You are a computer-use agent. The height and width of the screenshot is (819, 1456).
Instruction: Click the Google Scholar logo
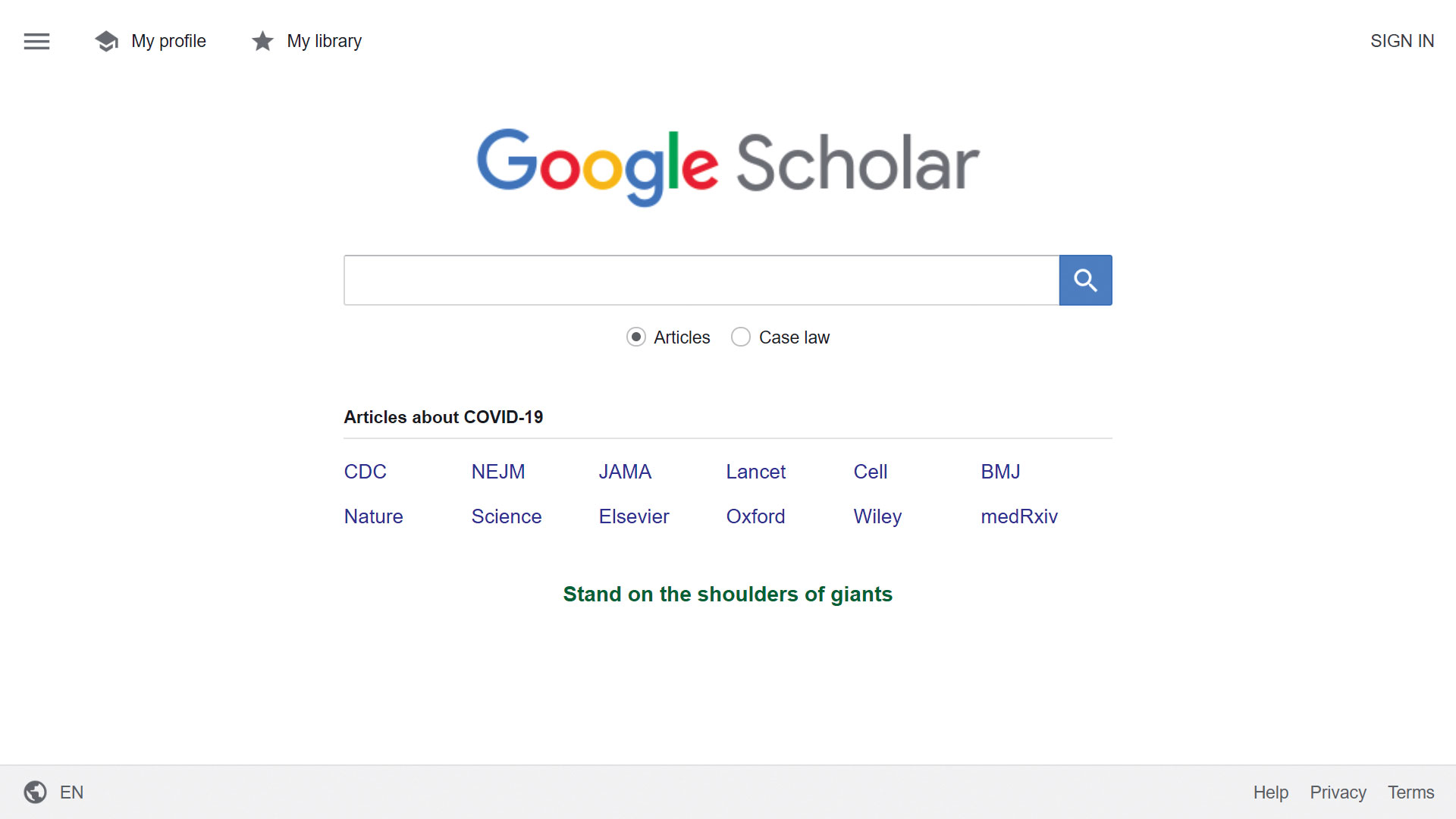pyautogui.click(x=727, y=165)
